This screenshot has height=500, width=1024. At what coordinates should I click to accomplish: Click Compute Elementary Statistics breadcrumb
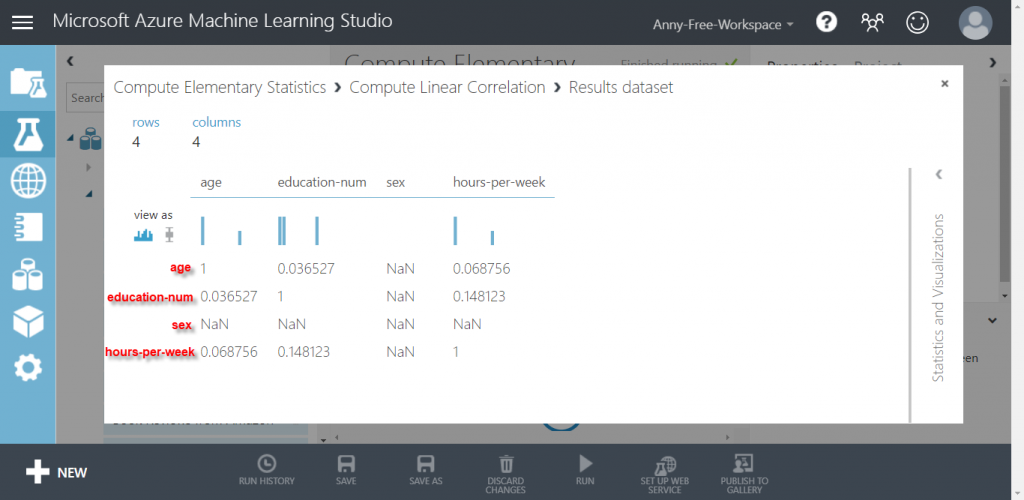[x=220, y=87]
